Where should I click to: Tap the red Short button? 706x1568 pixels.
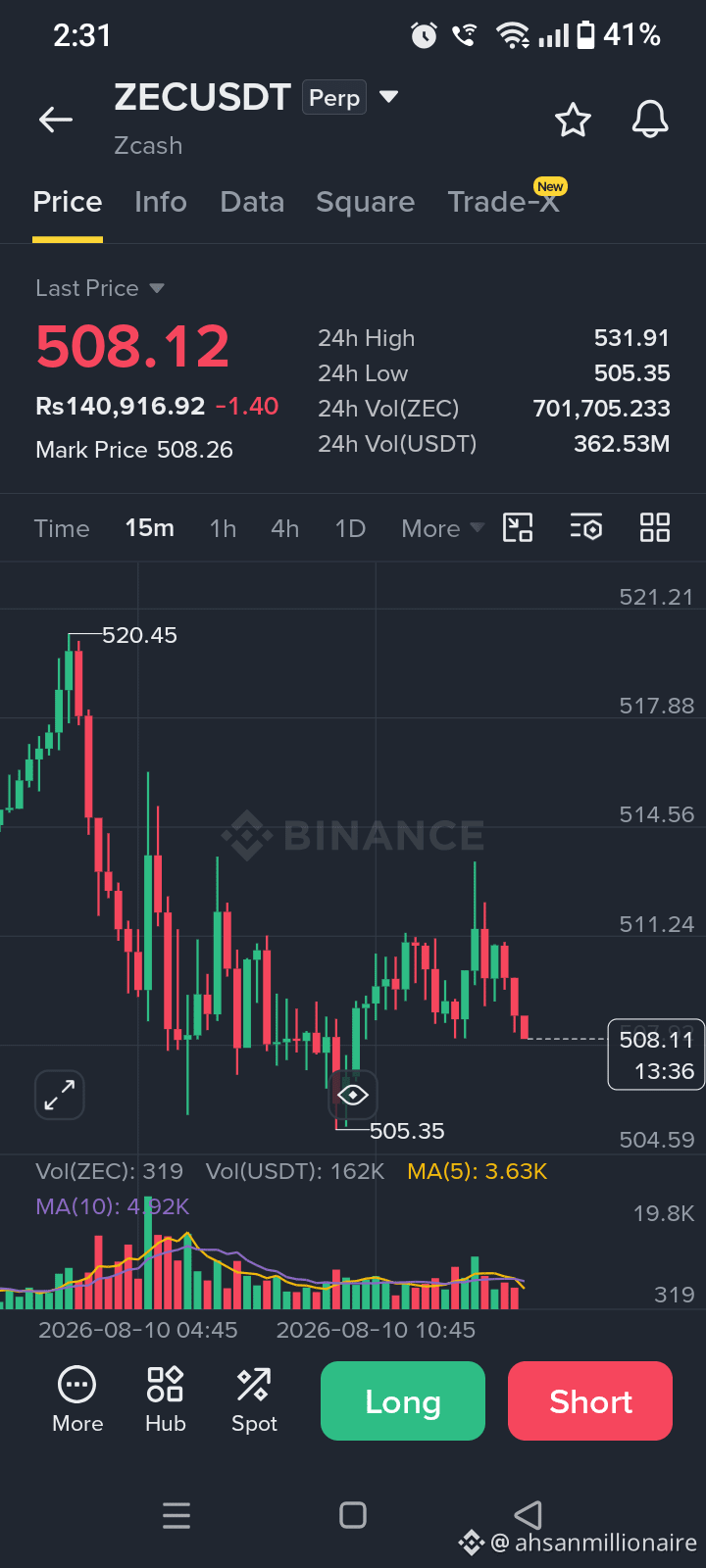coord(590,1401)
